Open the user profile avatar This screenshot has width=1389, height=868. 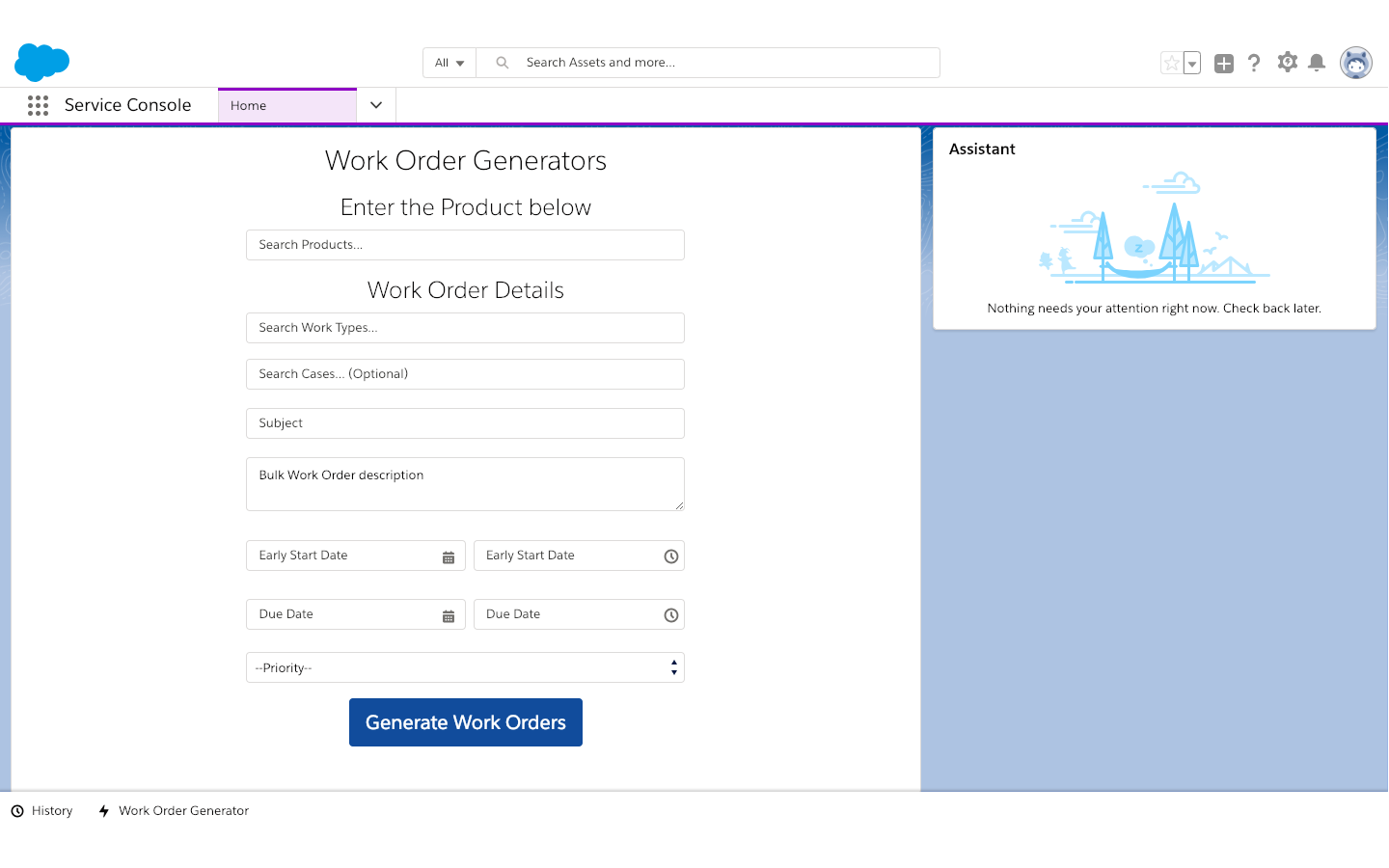coord(1355,63)
